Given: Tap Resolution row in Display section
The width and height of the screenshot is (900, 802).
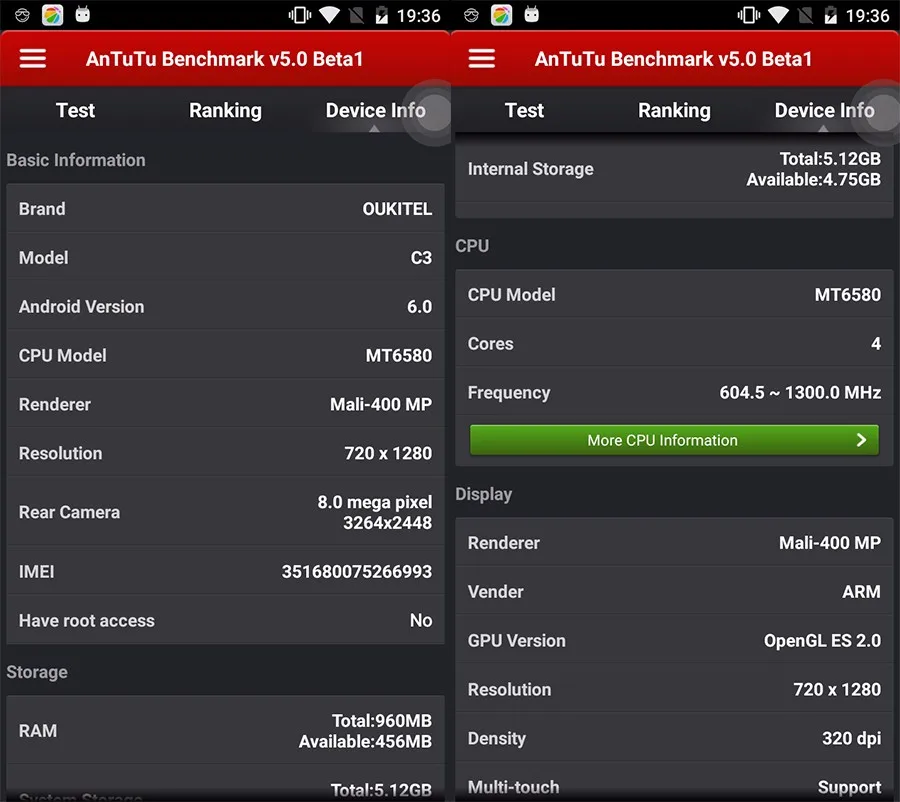Looking at the screenshot, I should click(674, 688).
